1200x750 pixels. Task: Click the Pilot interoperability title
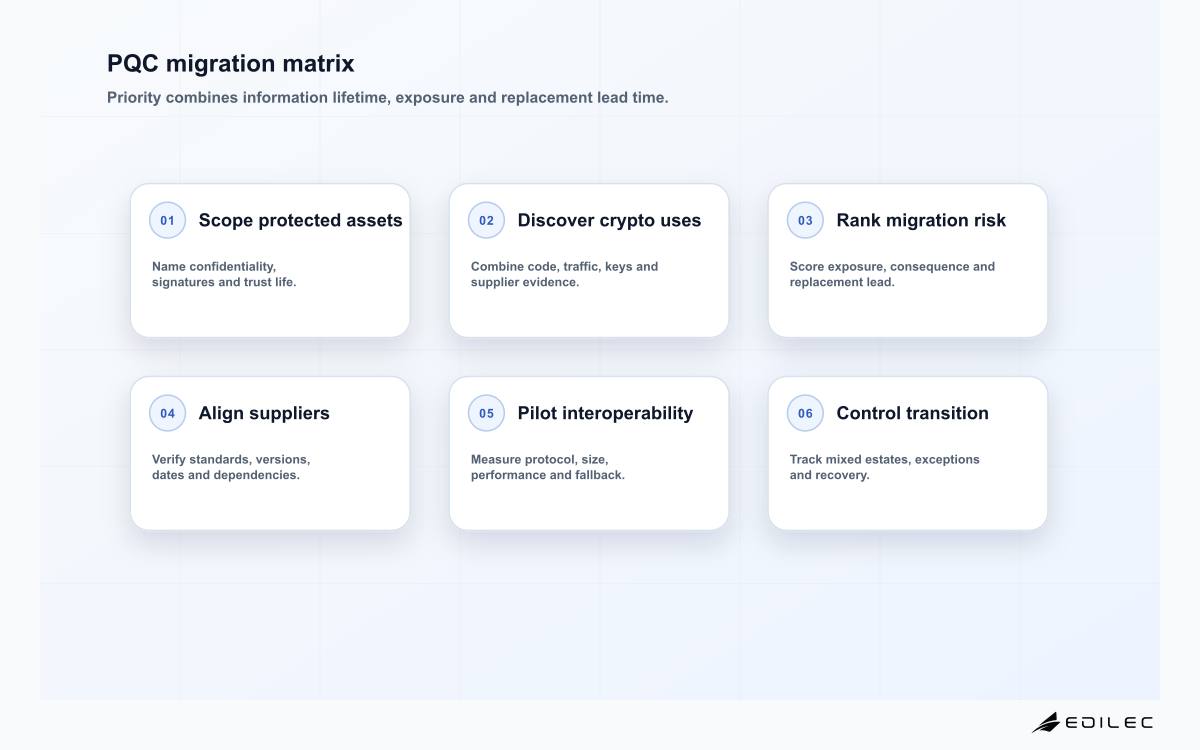(x=605, y=413)
